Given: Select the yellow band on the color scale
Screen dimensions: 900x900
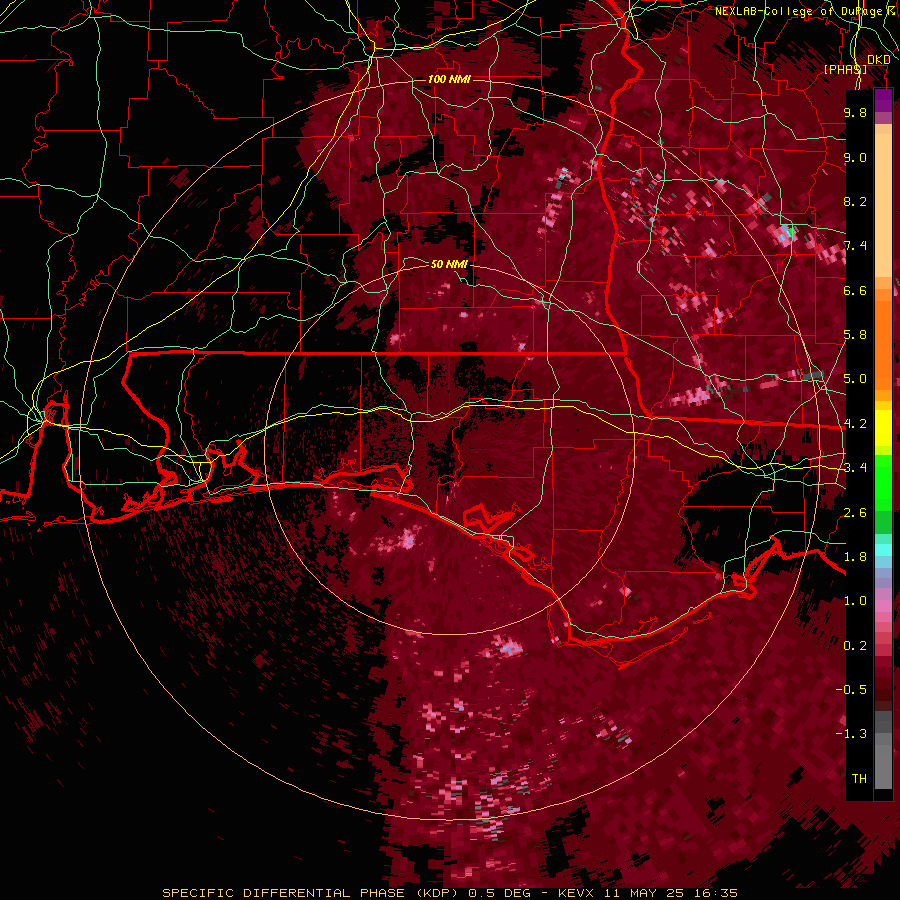Looking at the screenshot, I should 883,428.
